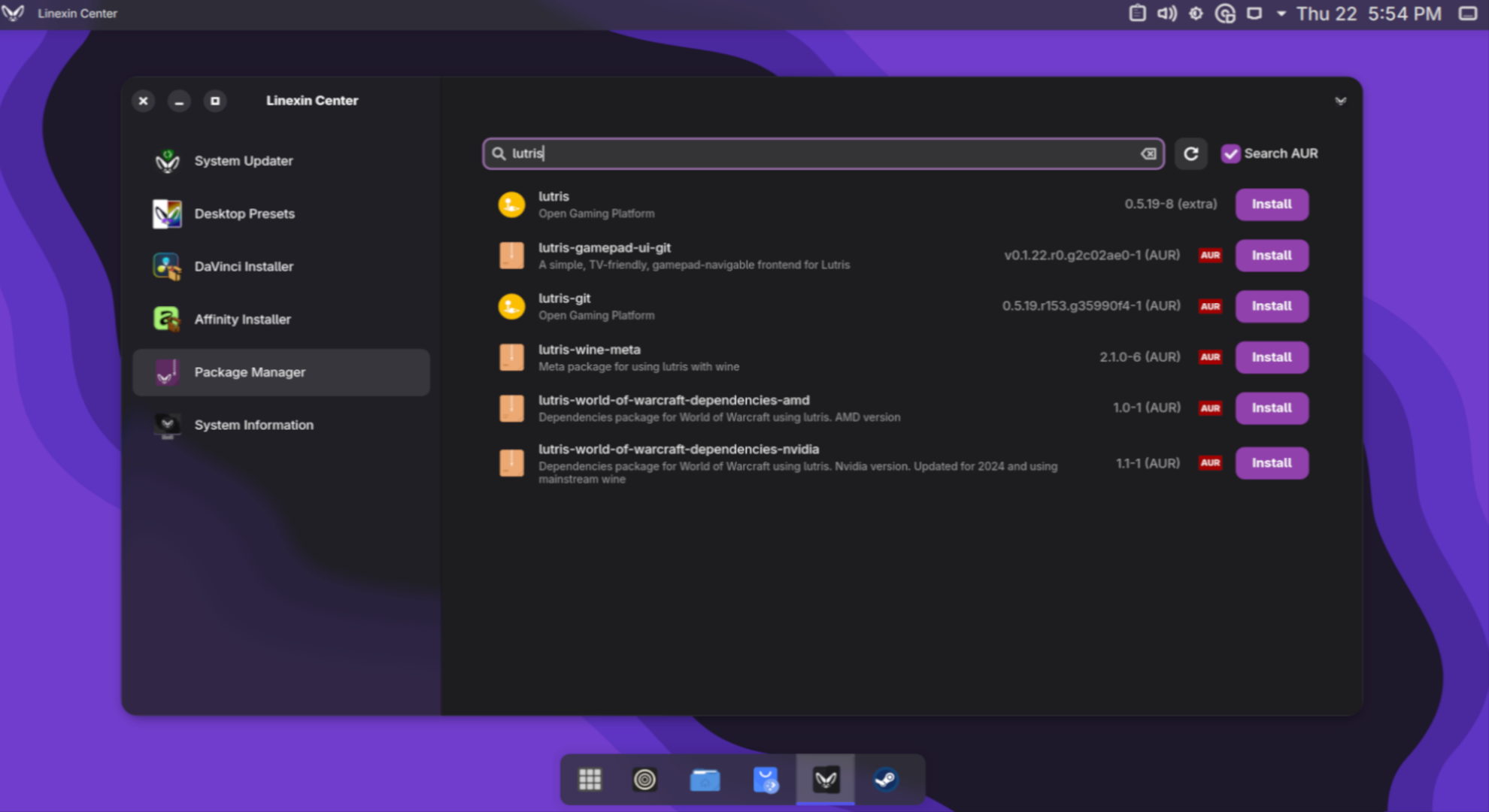Install the lutris package
1489x812 pixels.
tap(1272, 205)
